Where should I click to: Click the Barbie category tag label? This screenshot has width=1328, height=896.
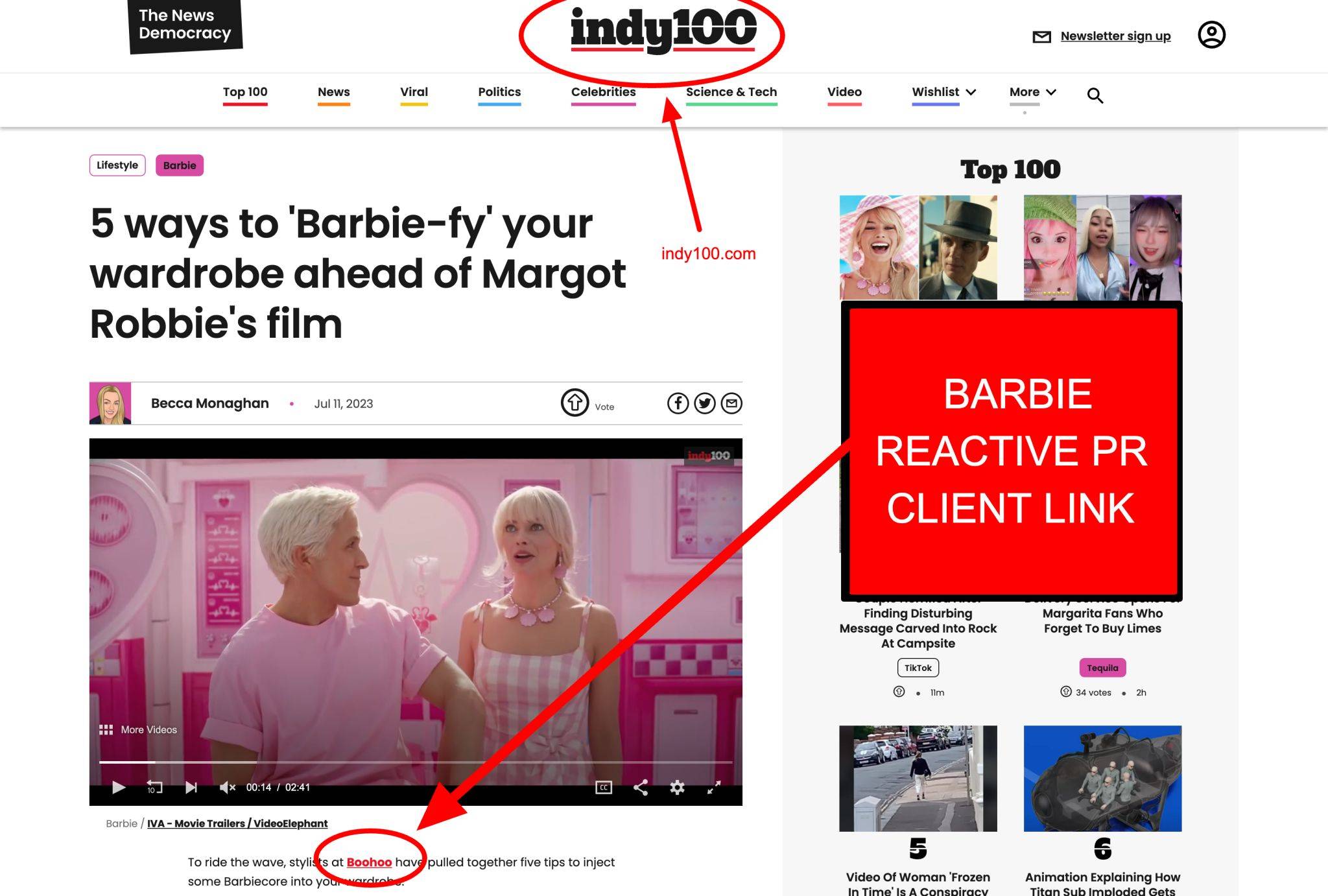[179, 165]
